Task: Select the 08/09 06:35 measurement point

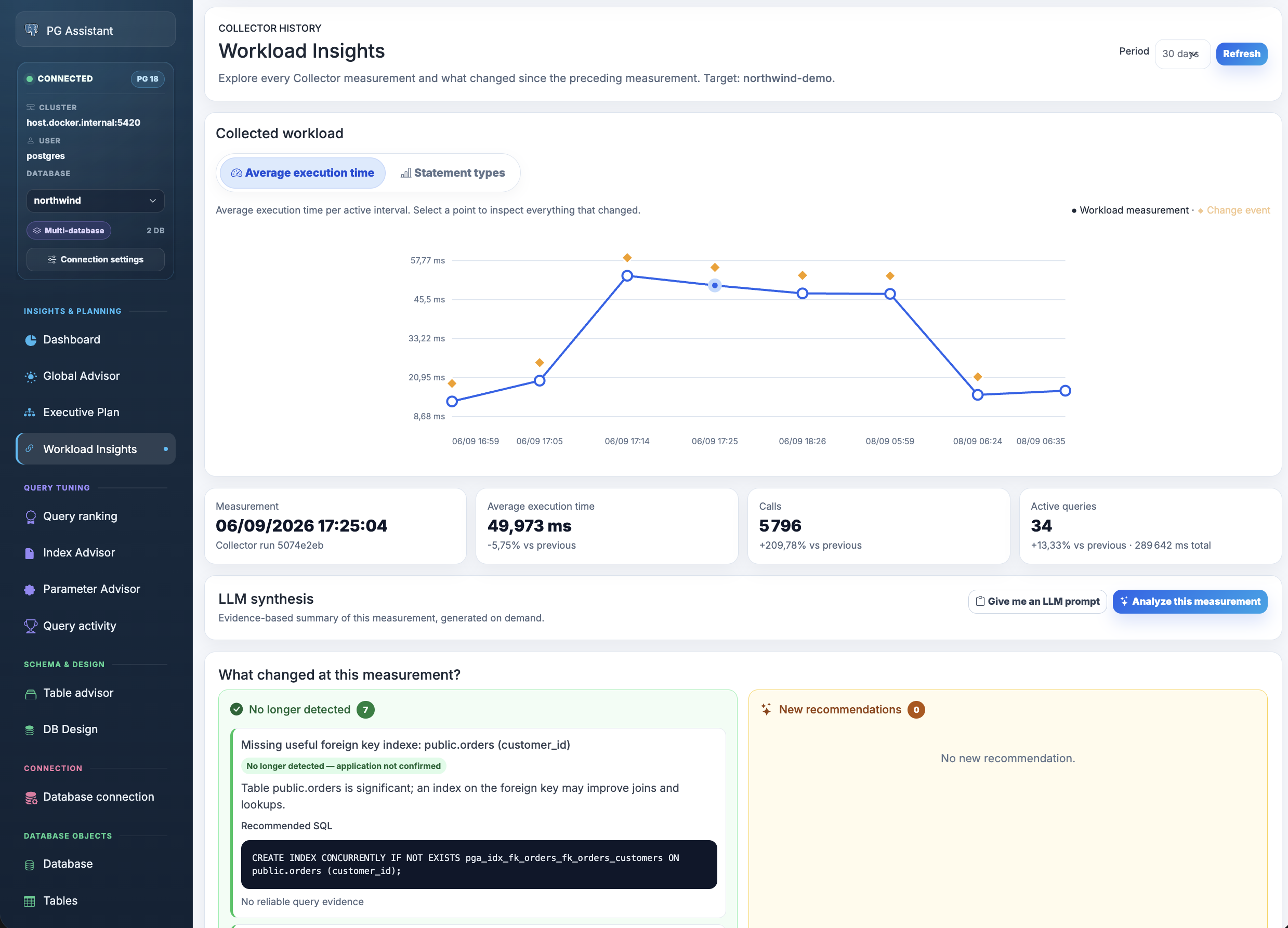Action: pos(1066,391)
